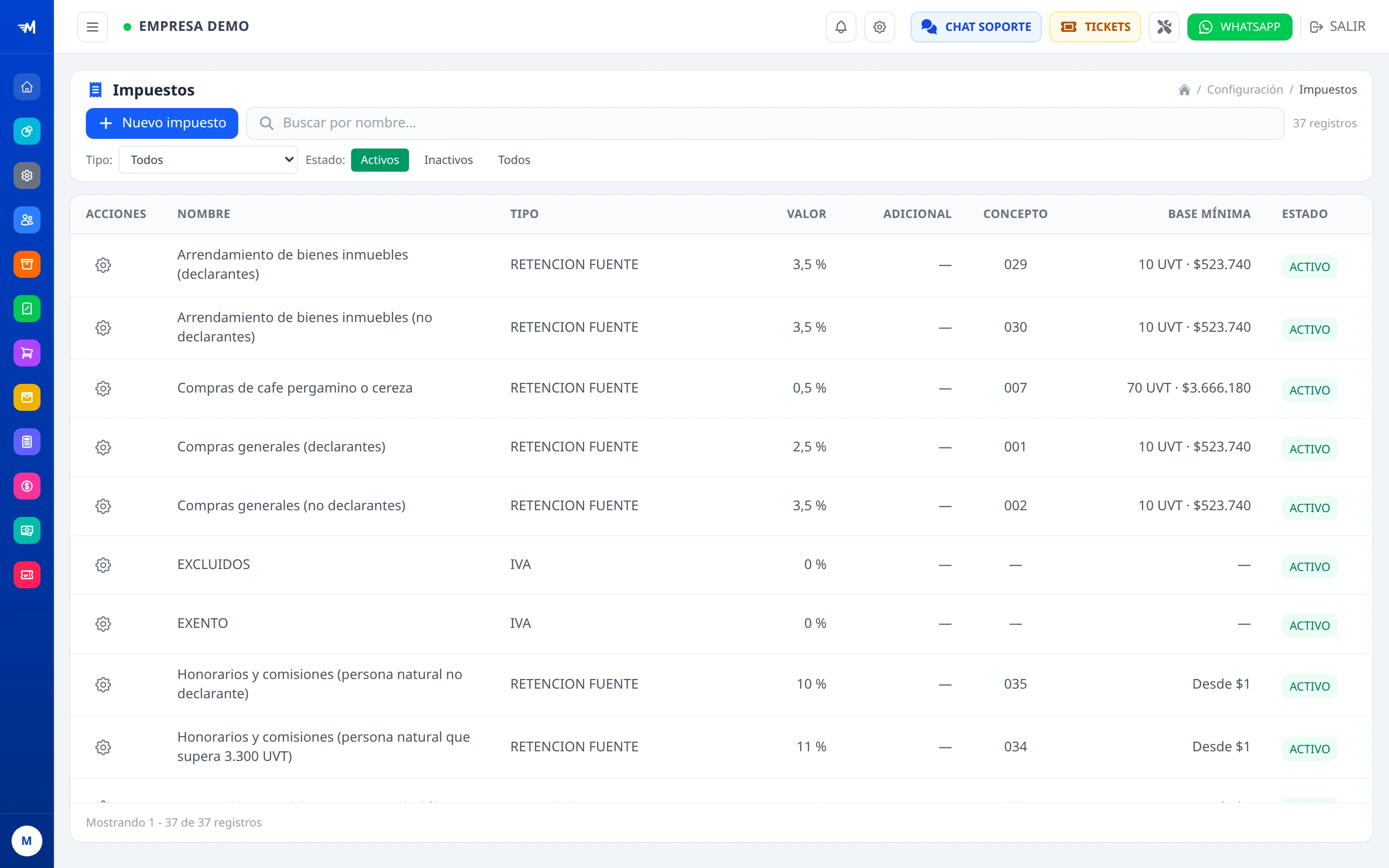Image resolution: width=1389 pixels, height=868 pixels.
Task: Open the yellow wallet sidebar icon
Action: point(27,397)
